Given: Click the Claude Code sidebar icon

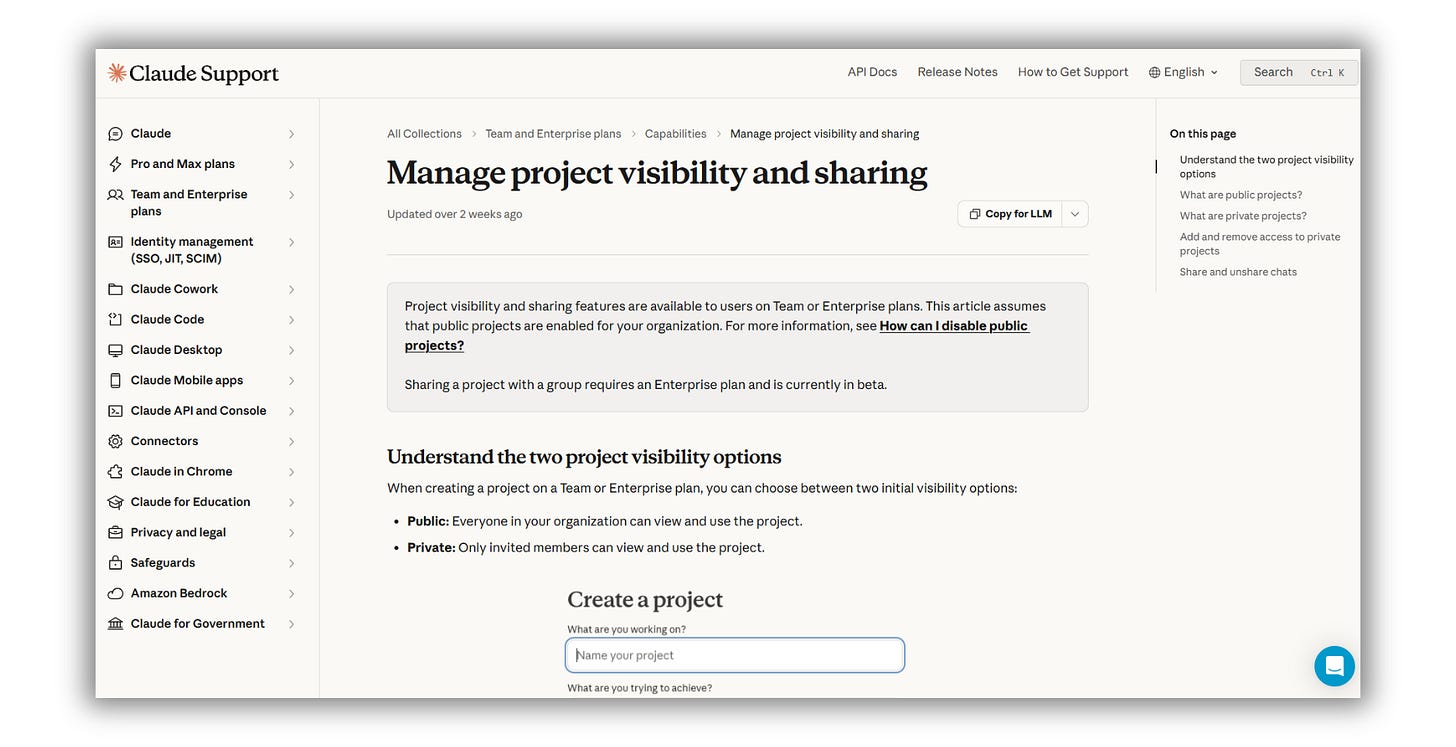Looking at the screenshot, I should [115, 320].
